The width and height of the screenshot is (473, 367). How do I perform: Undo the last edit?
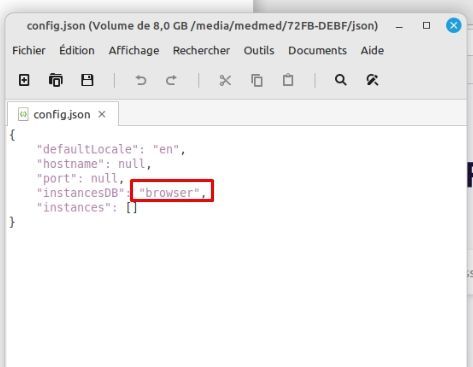point(141,80)
